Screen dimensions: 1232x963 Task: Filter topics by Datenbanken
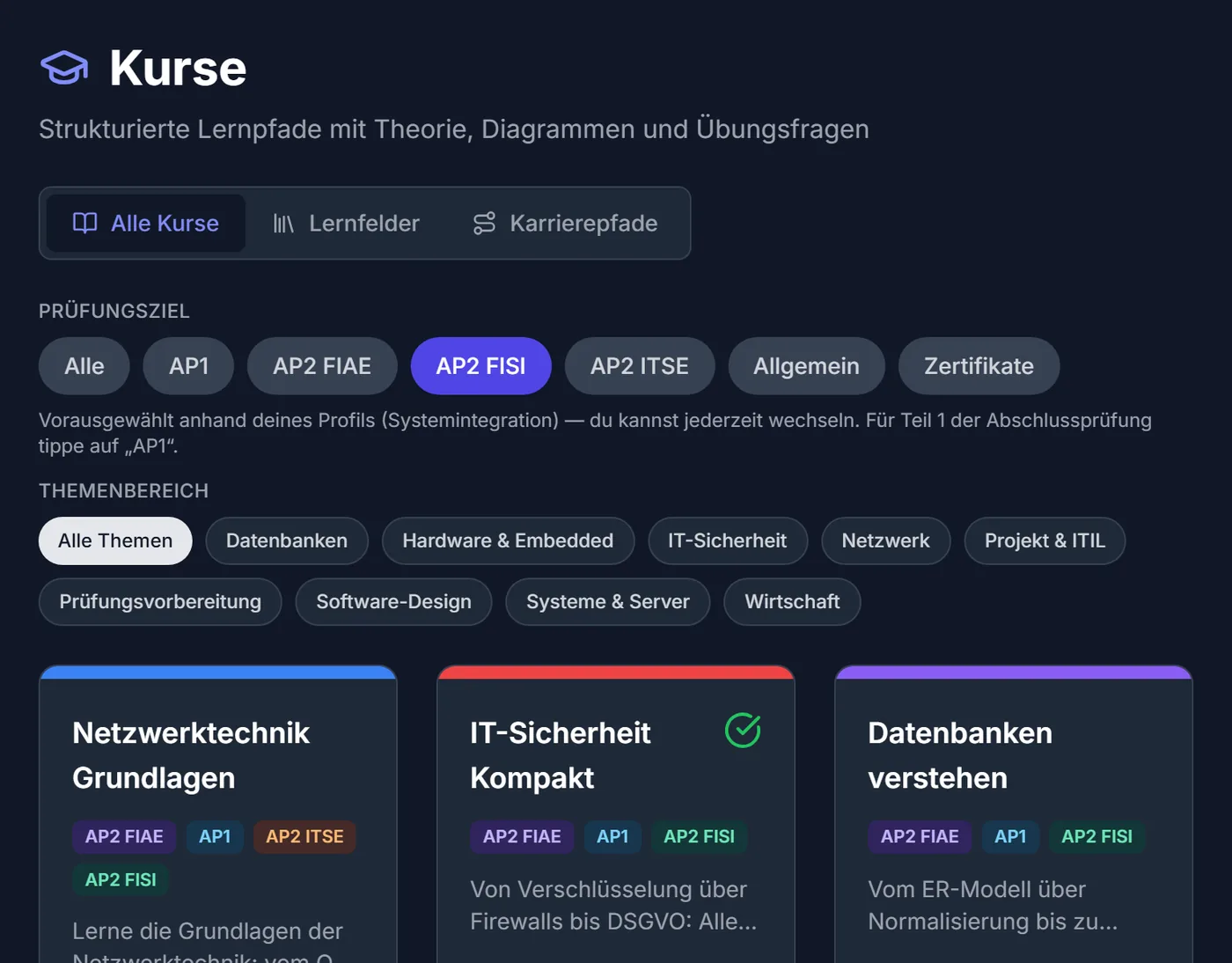click(287, 540)
